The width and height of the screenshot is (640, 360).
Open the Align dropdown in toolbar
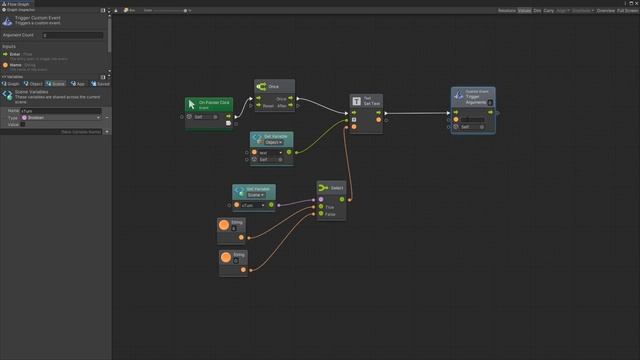(x=563, y=11)
